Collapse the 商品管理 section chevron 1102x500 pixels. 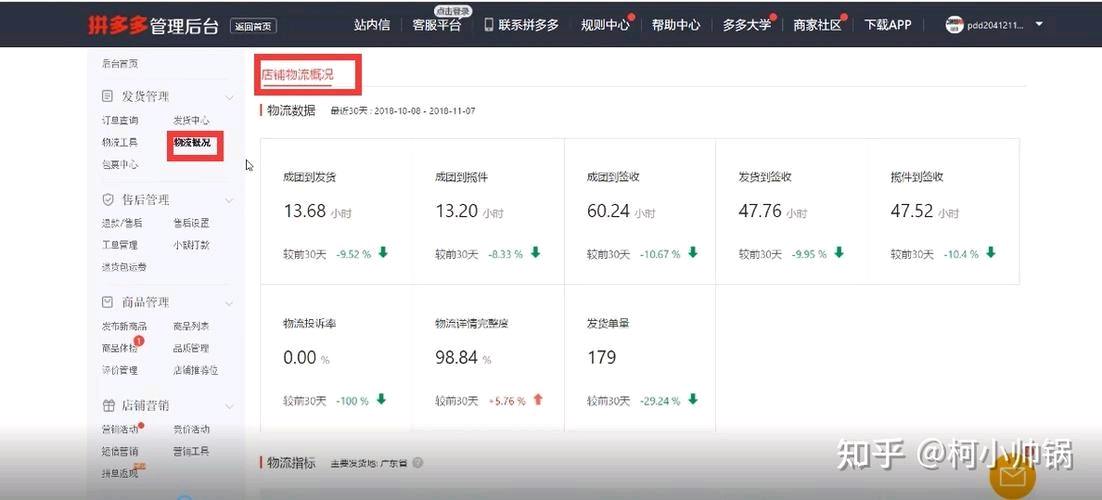[229, 303]
